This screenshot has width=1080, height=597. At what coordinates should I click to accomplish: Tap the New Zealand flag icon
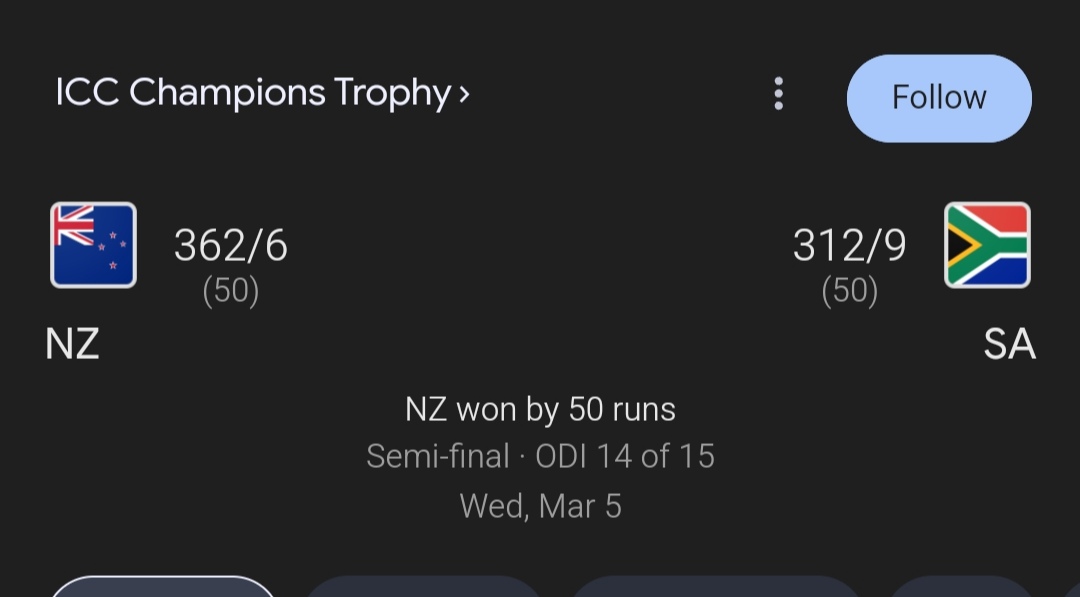(94, 245)
